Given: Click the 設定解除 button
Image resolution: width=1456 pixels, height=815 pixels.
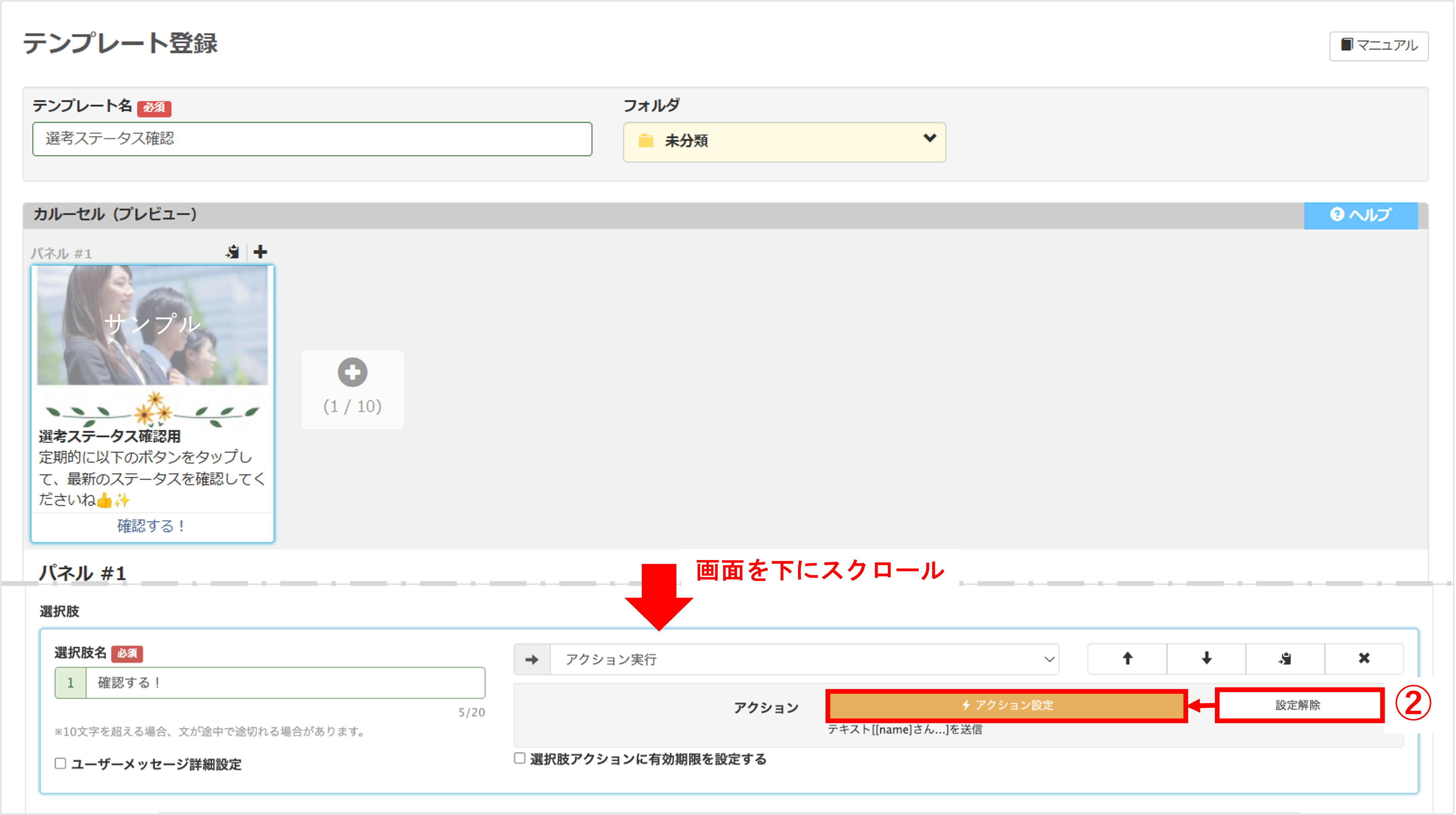Looking at the screenshot, I should [x=1298, y=705].
